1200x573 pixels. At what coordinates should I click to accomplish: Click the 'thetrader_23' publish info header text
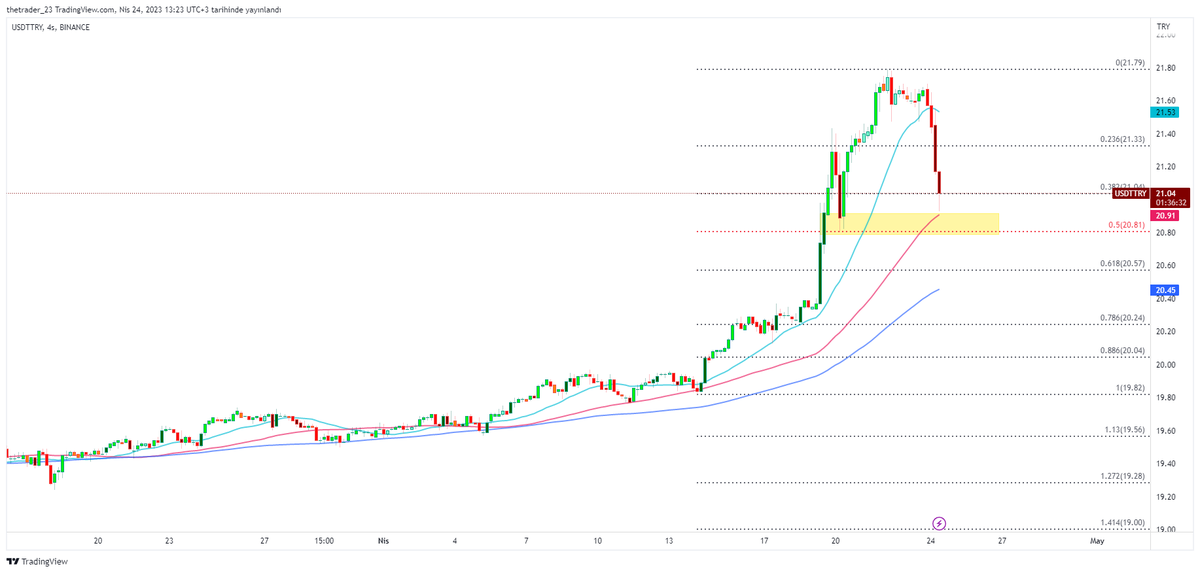tap(143, 10)
